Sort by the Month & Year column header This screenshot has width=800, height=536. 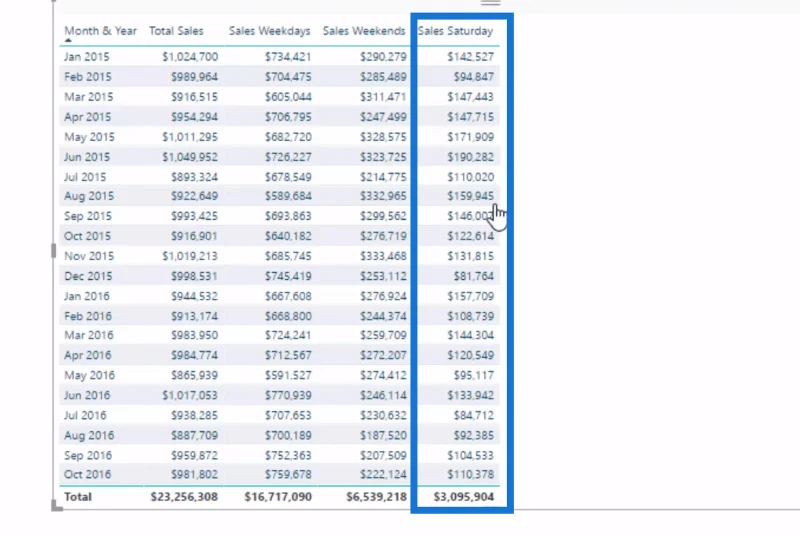pos(101,31)
